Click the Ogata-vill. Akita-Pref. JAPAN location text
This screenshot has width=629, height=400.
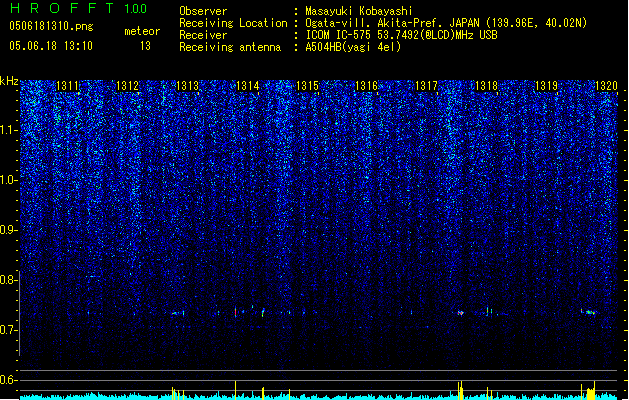click(446, 23)
